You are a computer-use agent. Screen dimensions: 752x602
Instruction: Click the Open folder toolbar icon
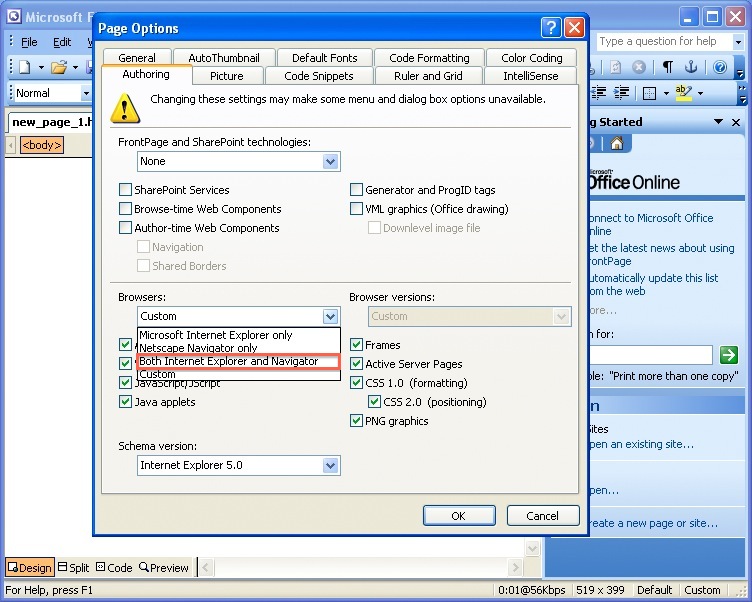[59, 67]
